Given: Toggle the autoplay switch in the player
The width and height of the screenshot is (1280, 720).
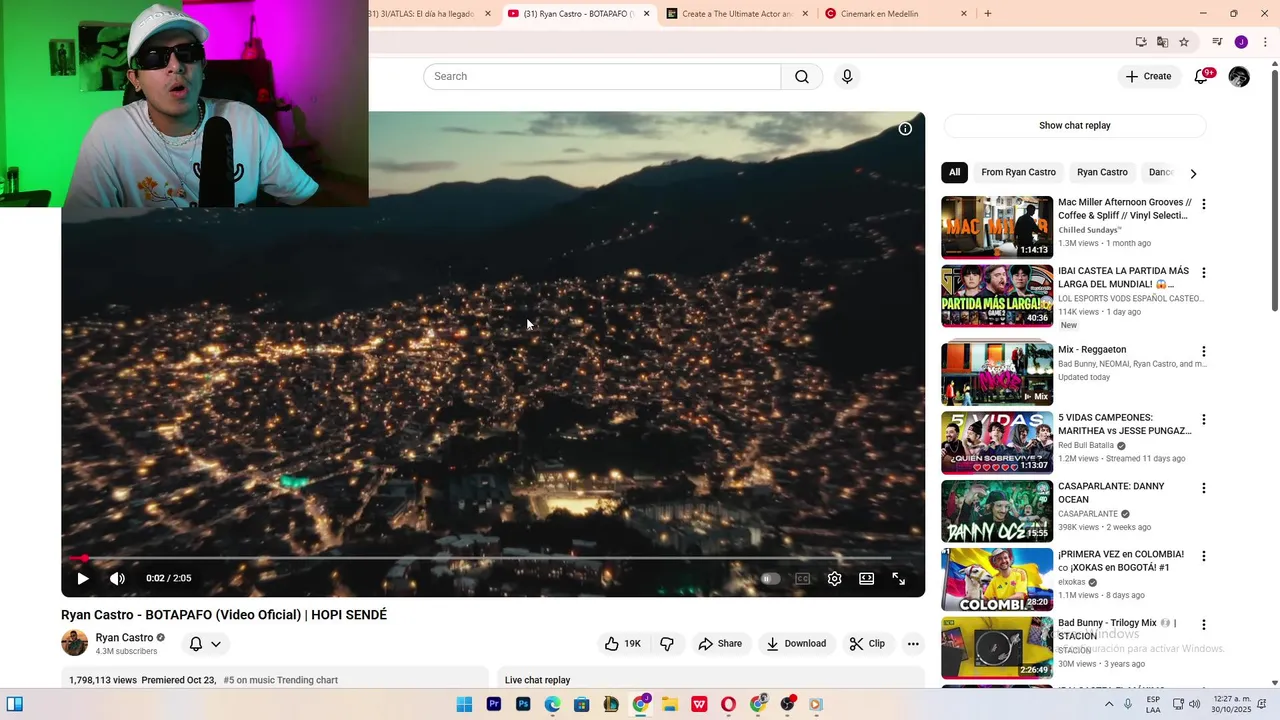Looking at the screenshot, I should 770,578.
